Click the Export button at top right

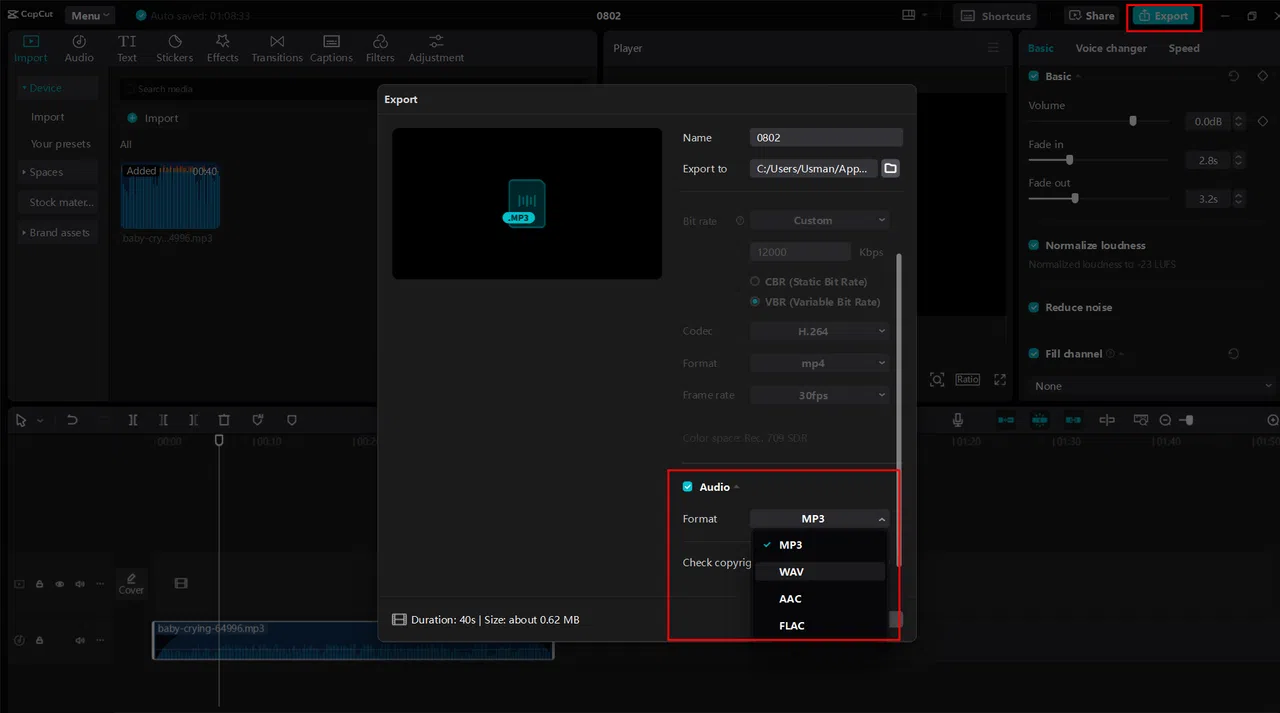coord(1163,16)
